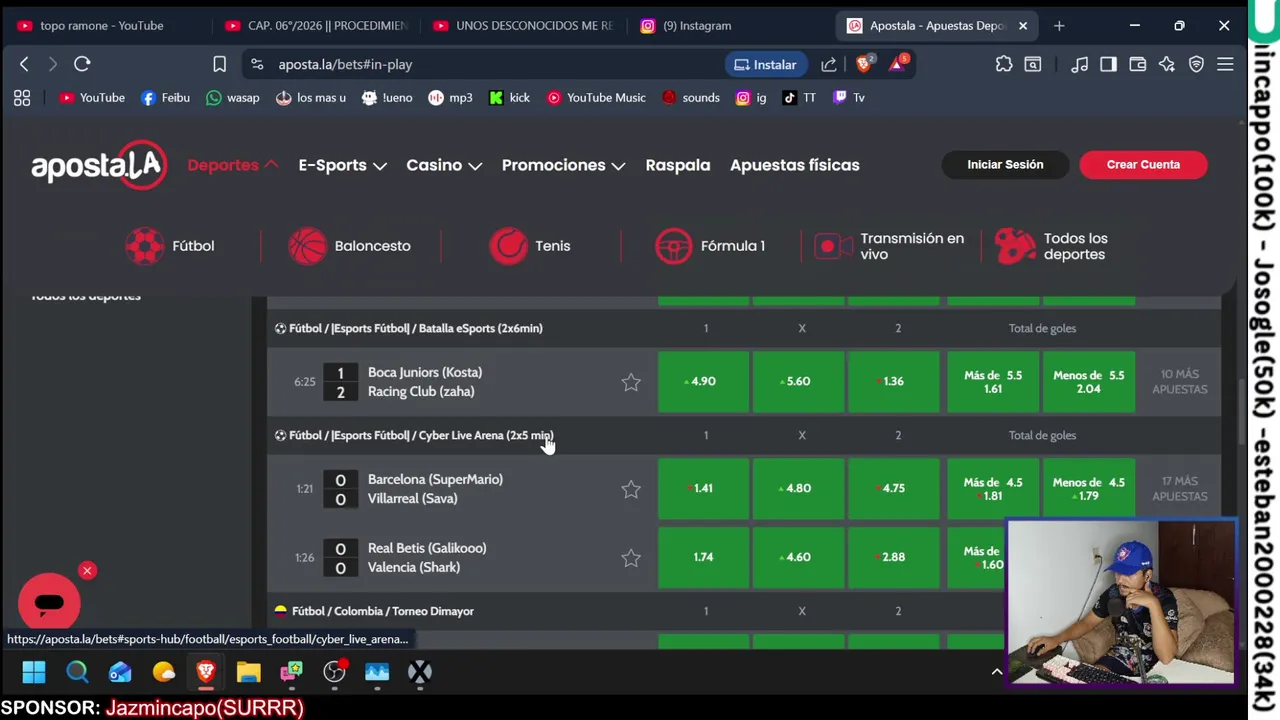
Task: Select Menos de 4.5 at 1.79
Action: tap(1088, 488)
